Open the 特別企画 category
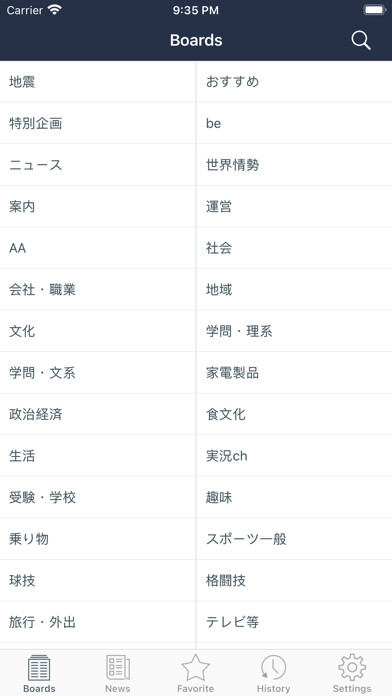 [x=98, y=123]
